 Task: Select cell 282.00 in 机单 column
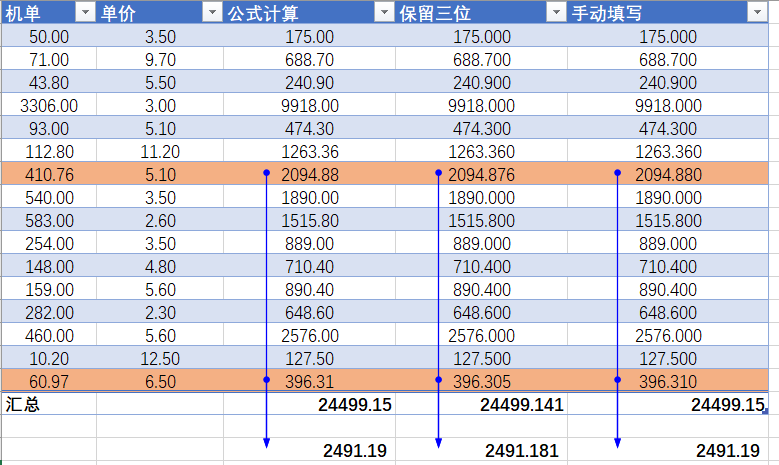pyautogui.click(x=49, y=312)
